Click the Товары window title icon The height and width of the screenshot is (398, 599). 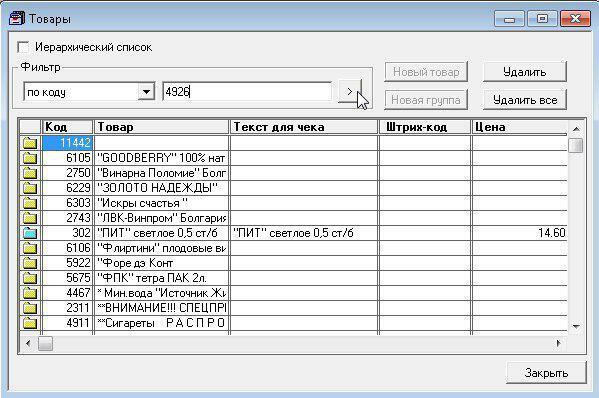click(x=17, y=18)
